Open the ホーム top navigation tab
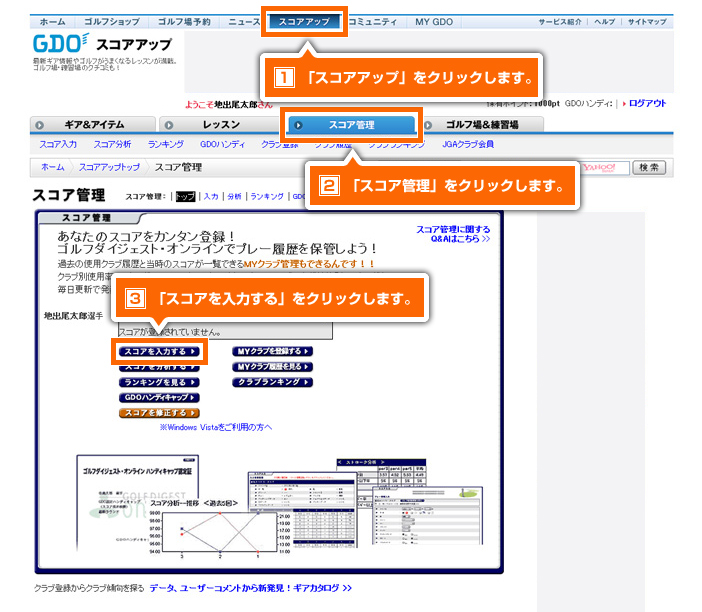This screenshot has height=612, width=702. [x=52, y=22]
